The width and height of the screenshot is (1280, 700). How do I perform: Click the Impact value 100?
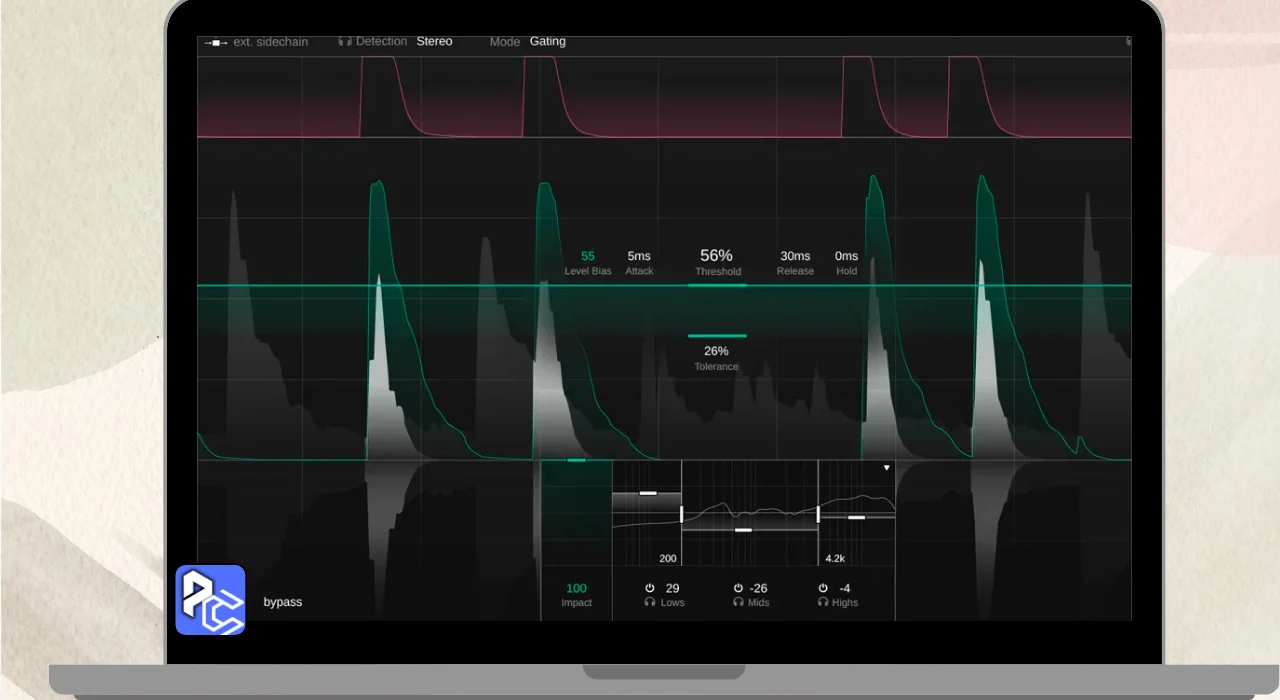tap(576, 588)
